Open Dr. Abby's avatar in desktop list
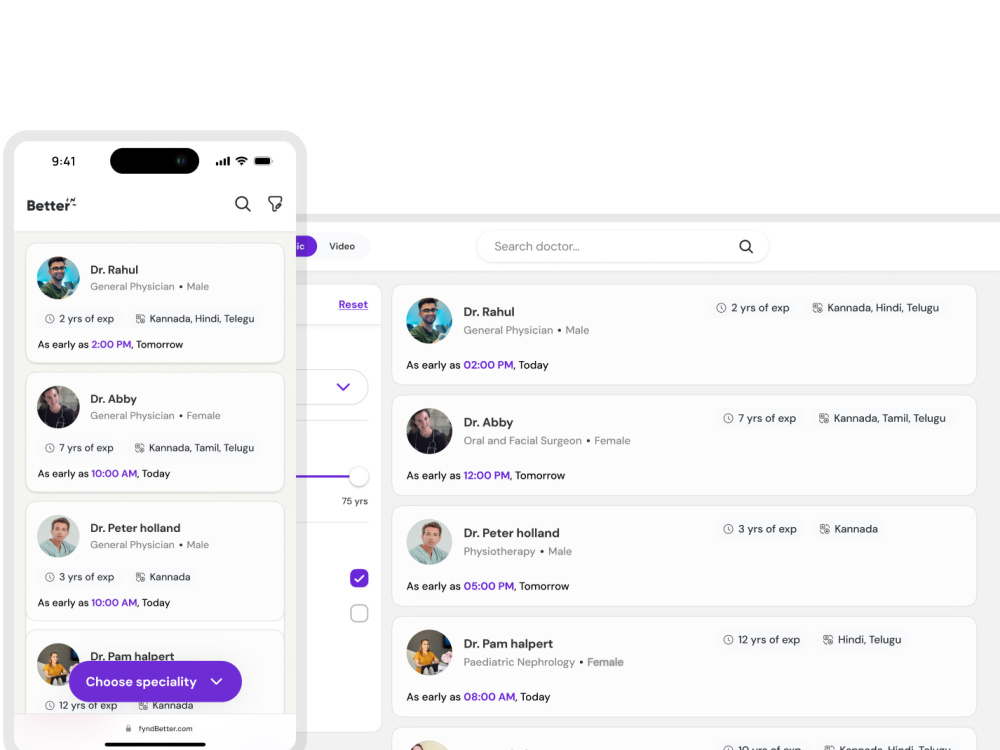This screenshot has width=1000, height=750. pyautogui.click(x=429, y=431)
